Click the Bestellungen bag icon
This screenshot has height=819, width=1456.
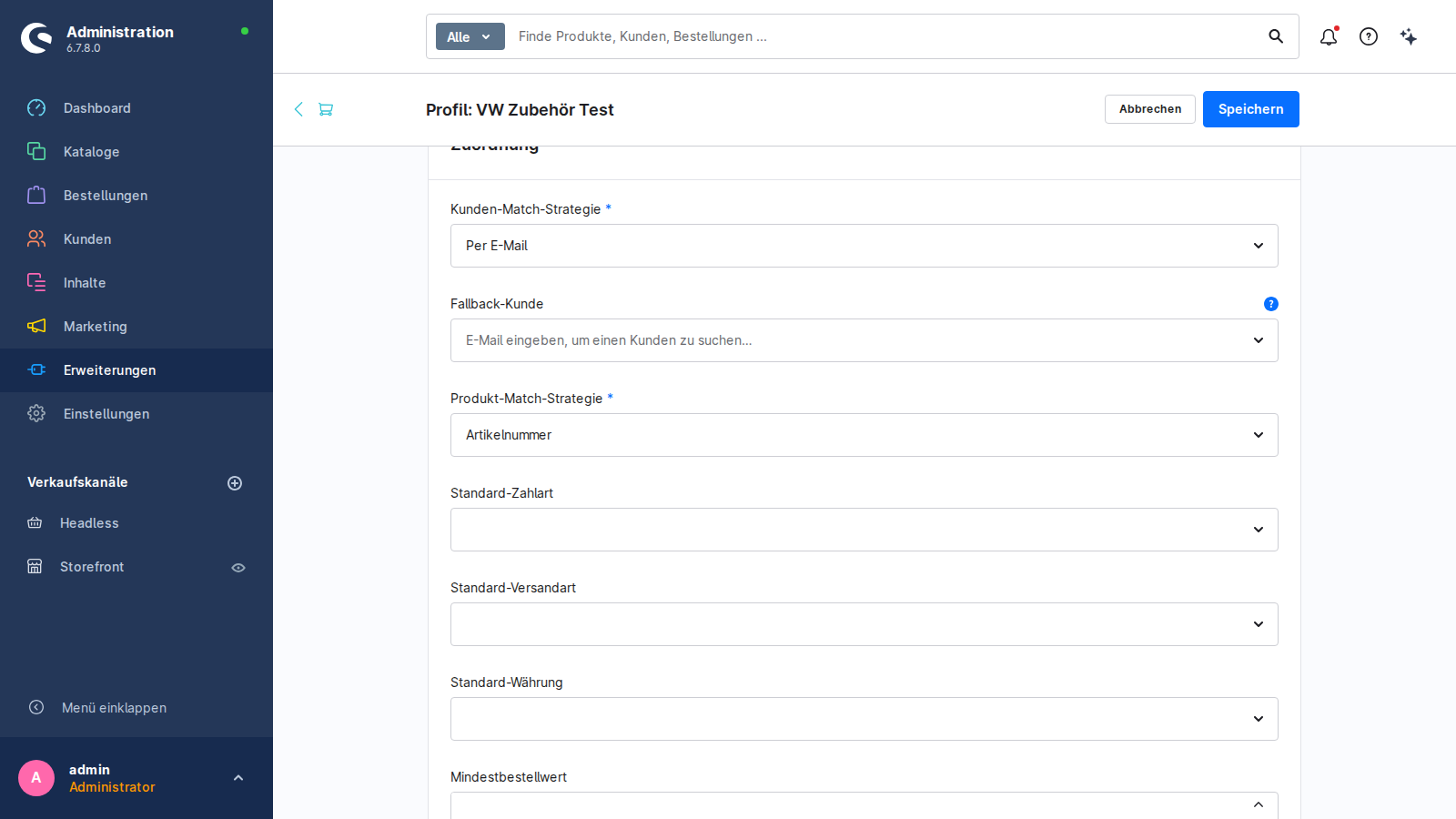pyautogui.click(x=36, y=196)
